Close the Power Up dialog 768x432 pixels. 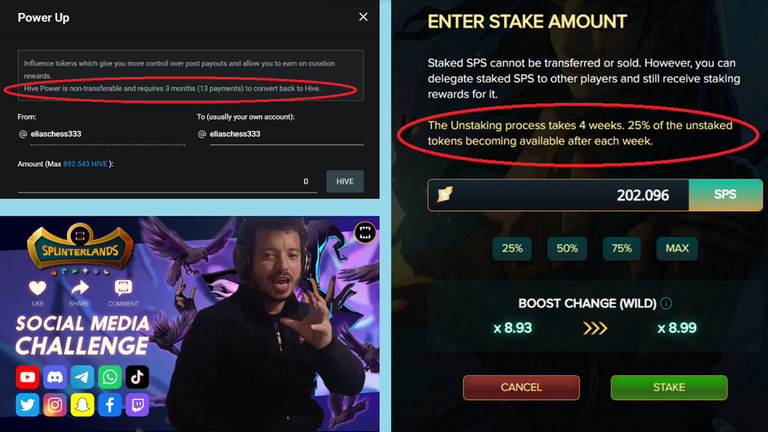click(x=363, y=17)
